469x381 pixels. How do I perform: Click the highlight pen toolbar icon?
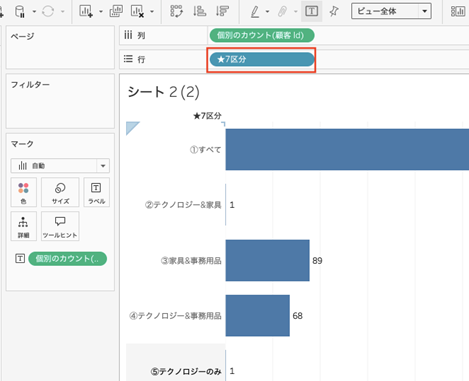pos(255,12)
